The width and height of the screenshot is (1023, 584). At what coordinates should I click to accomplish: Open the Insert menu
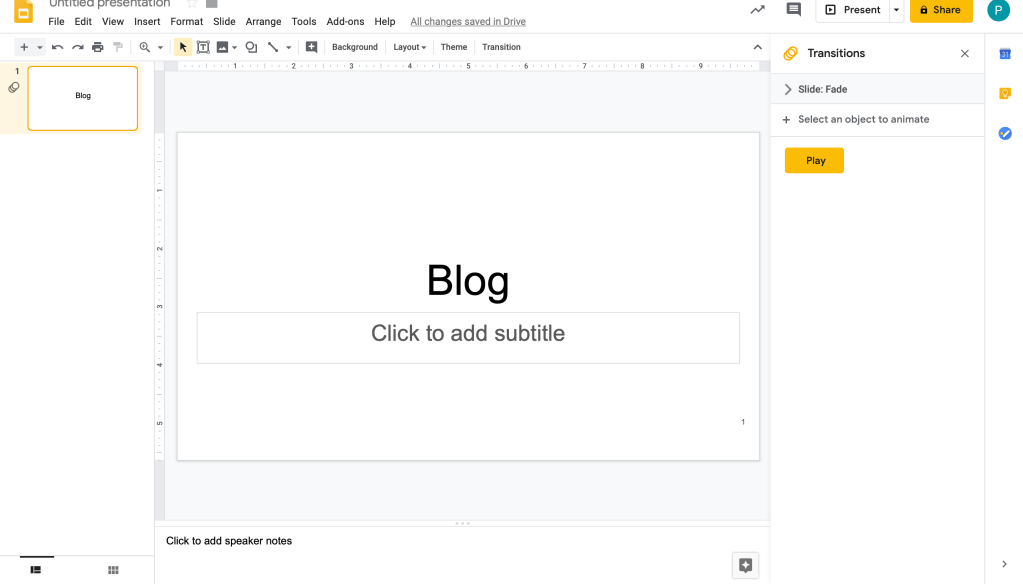pyautogui.click(x=147, y=21)
